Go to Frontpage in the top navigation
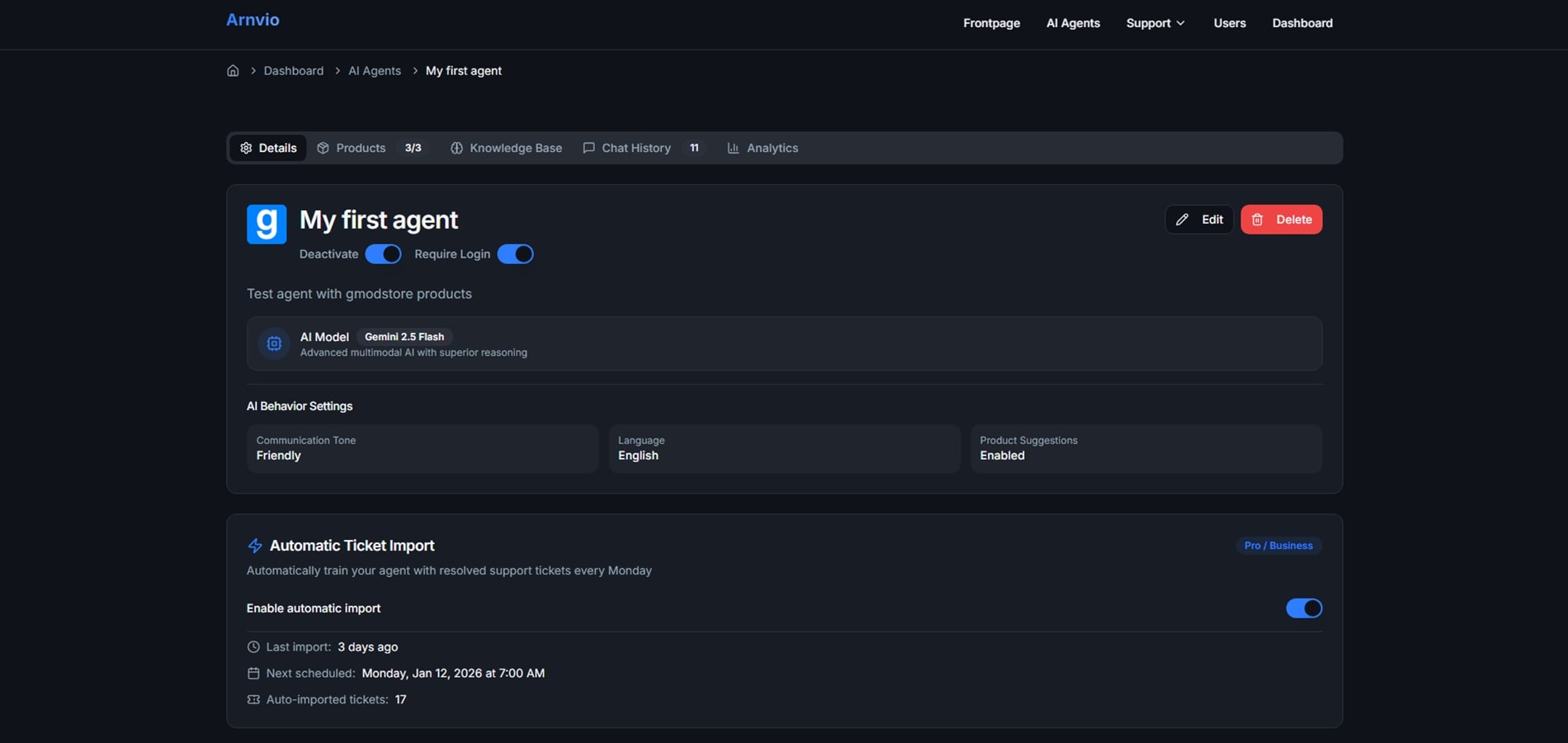 (x=991, y=23)
